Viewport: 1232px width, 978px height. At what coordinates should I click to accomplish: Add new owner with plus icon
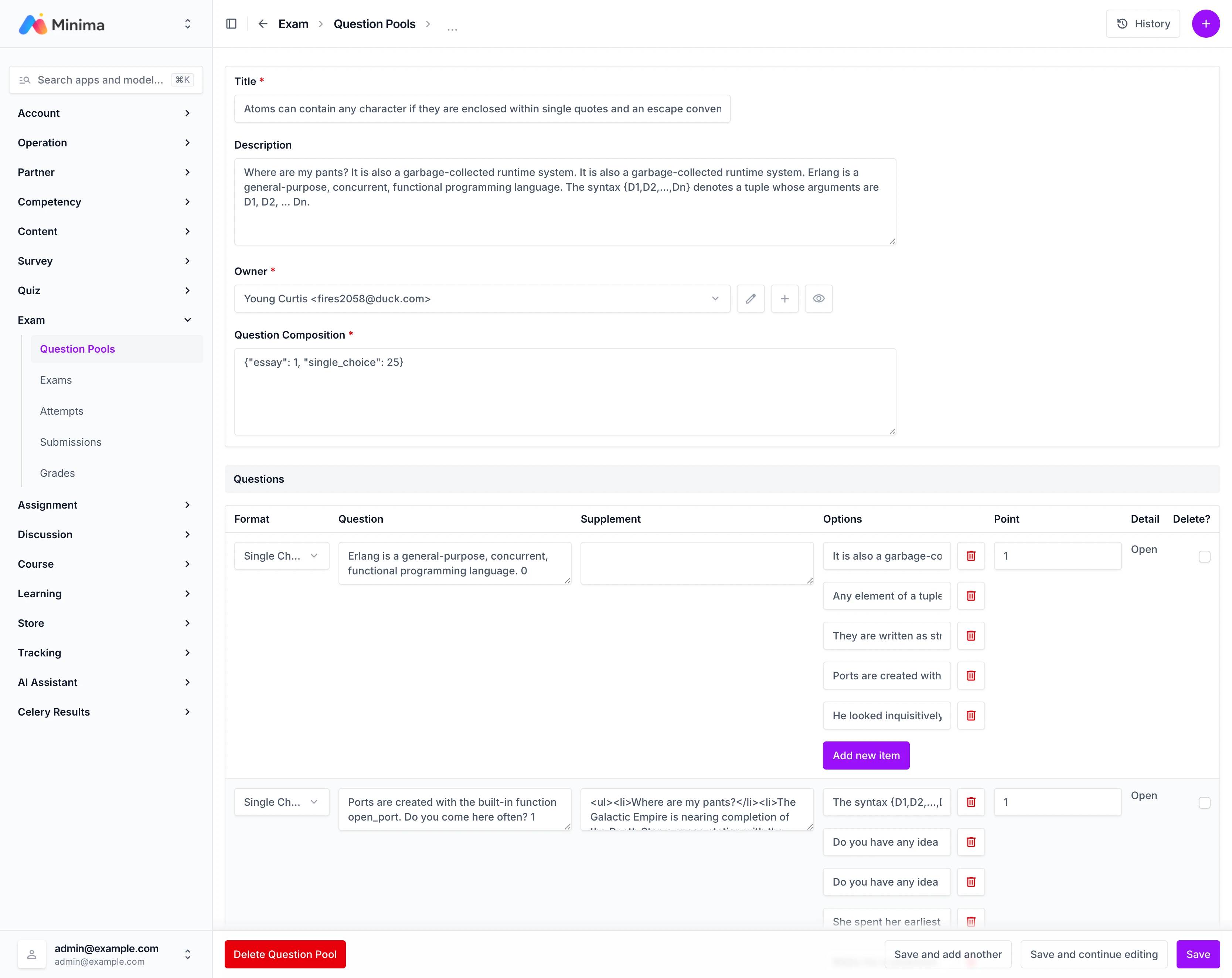point(784,298)
